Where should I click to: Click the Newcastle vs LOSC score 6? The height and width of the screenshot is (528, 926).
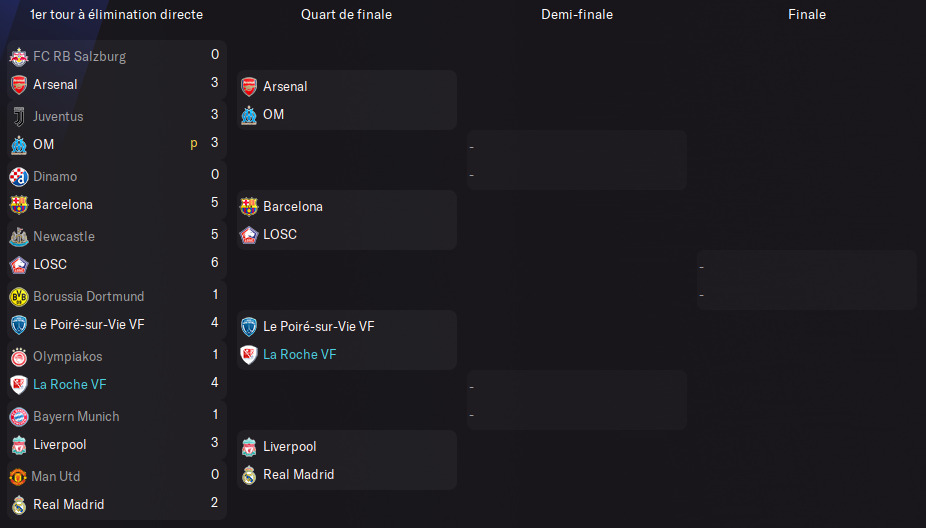click(214, 264)
